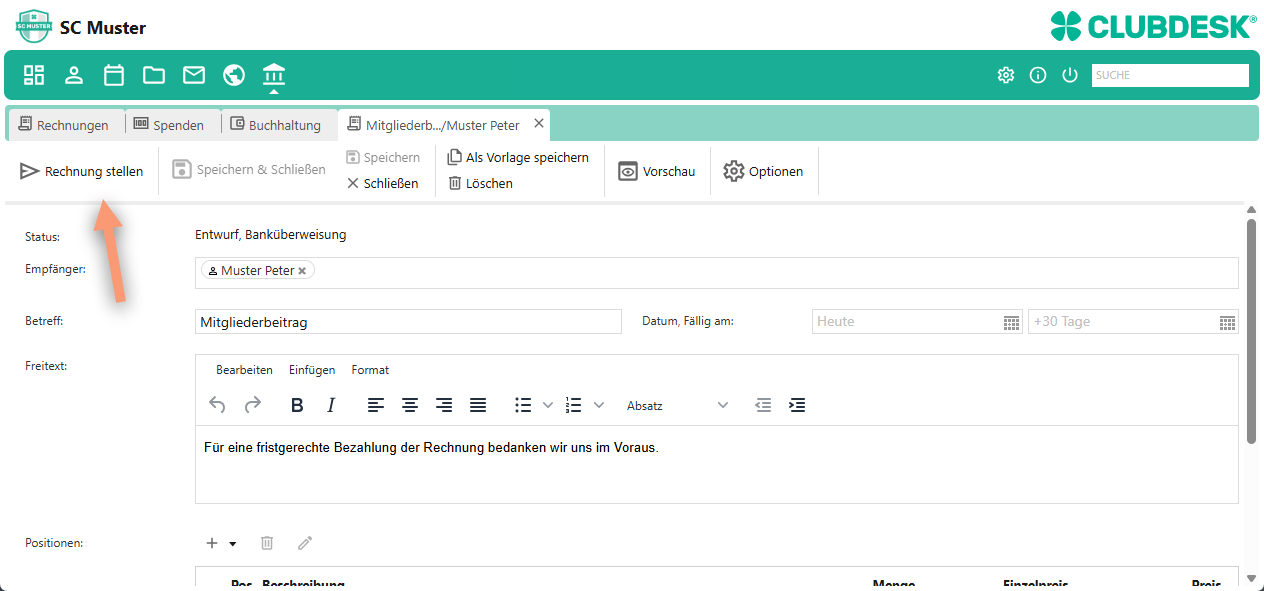Viewport: 1264px width, 591px height.
Task: Open the dashboard overview icon
Action: (x=34, y=74)
